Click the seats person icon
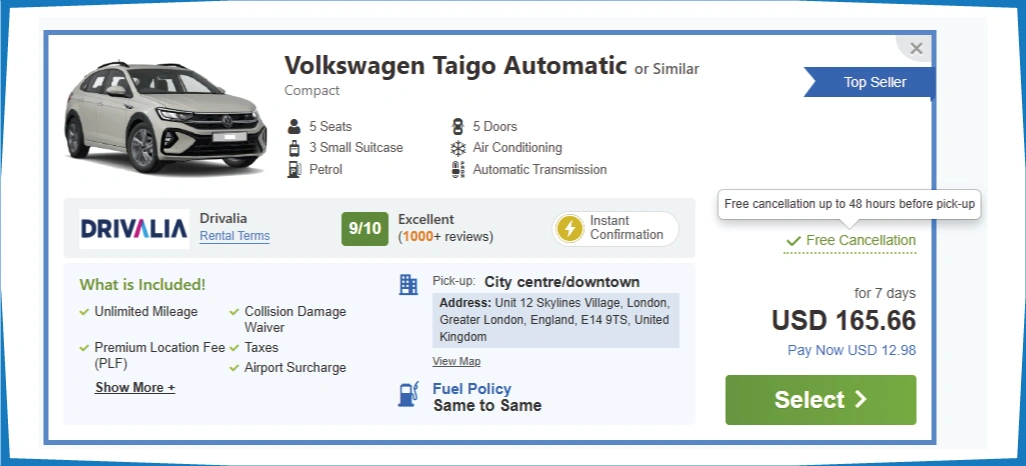 (294, 127)
